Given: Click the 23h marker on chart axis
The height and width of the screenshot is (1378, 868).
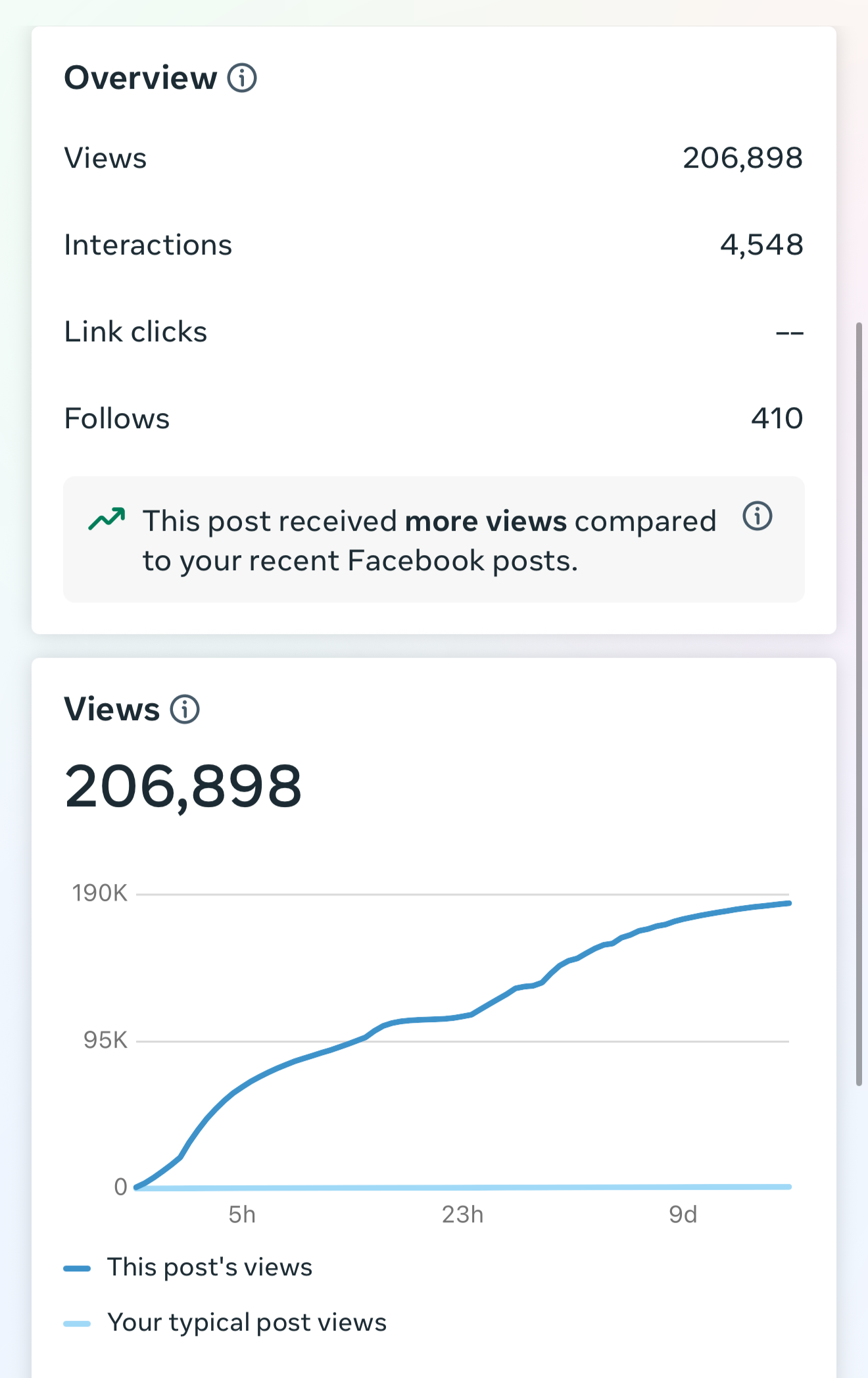Looking at the screenshot, I should (463, 1214).
